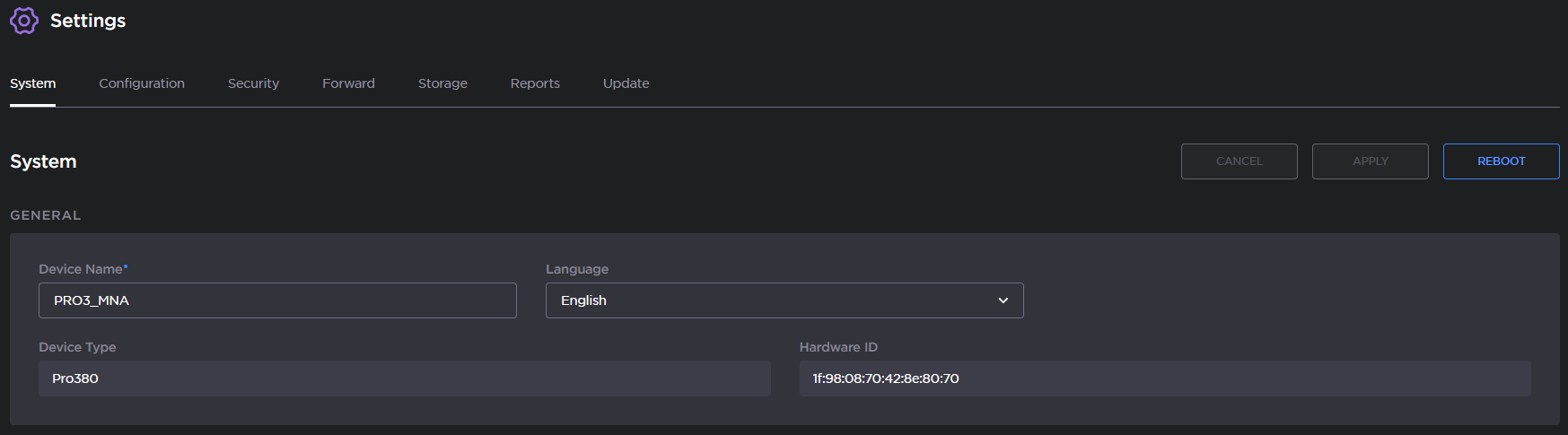Screen dimensions: 1568x435
Task: View the Reports tab
Action: (x=535, y=83)
